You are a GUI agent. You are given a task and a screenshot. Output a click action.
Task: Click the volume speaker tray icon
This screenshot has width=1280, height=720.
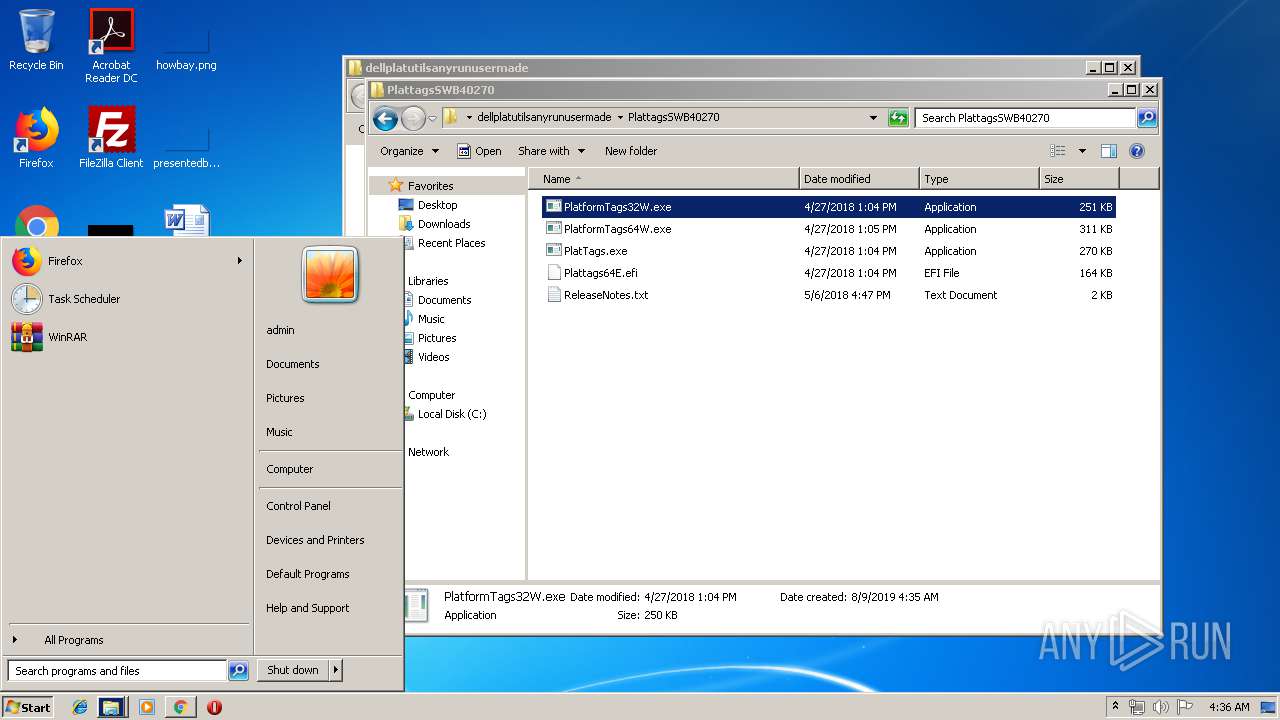coord(1161,707)
